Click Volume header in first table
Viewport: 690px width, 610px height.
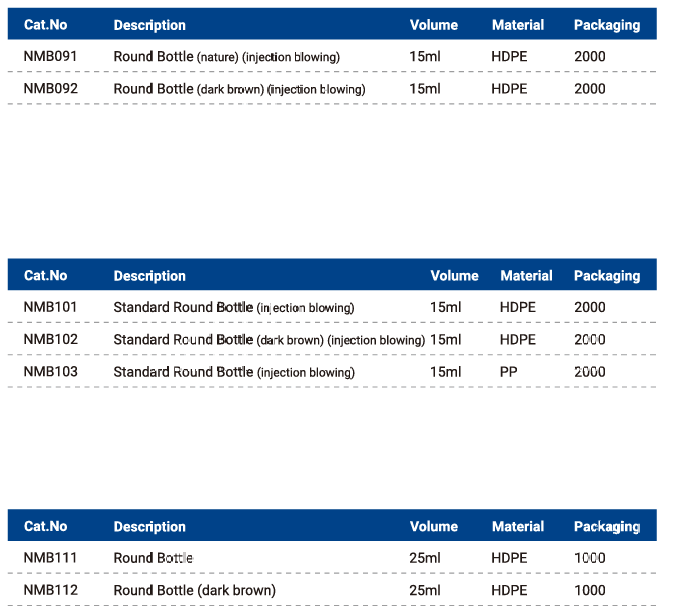click(x=434, y=25)
